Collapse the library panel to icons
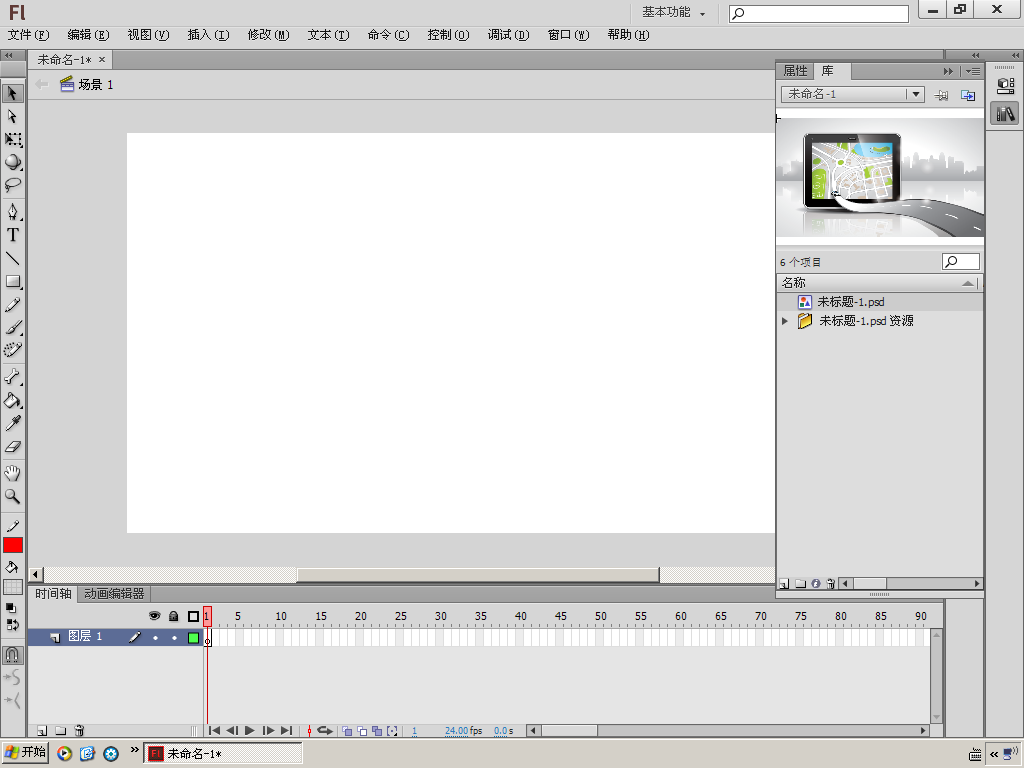The width and height of the screenshot is (1024, 768). click(x=948, y=71)
